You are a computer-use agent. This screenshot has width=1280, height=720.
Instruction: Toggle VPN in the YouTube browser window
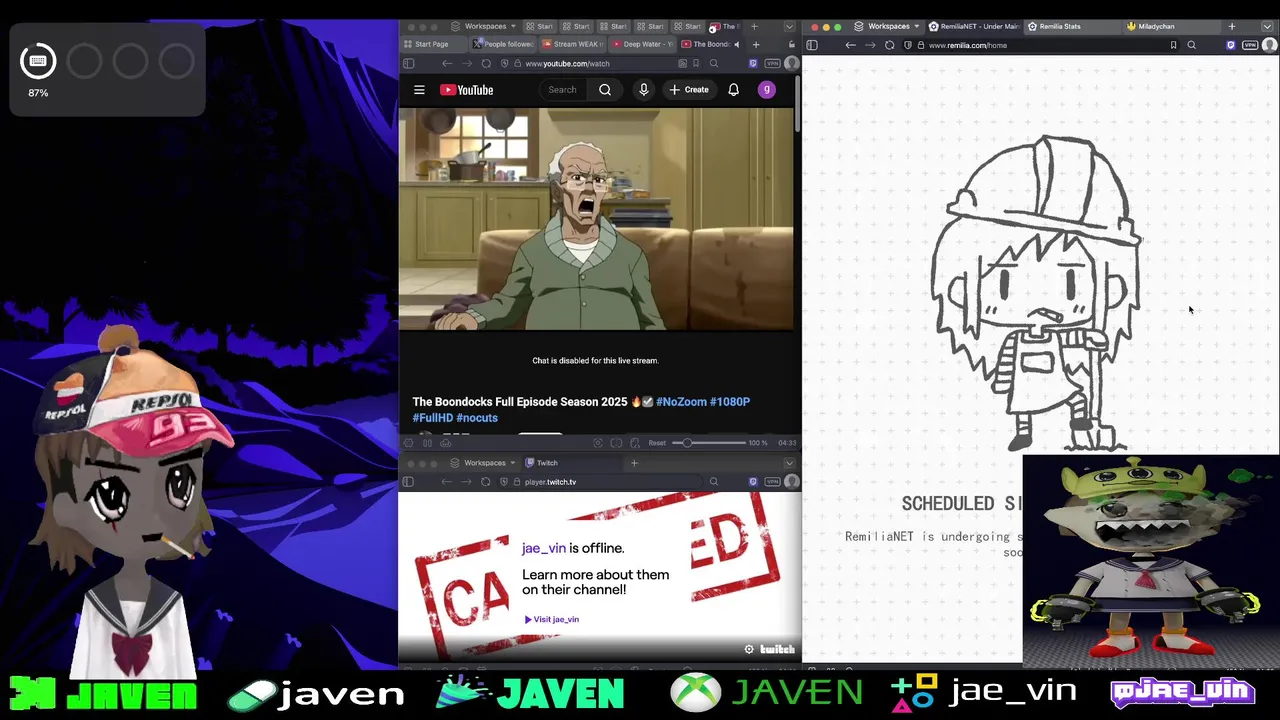772,63
